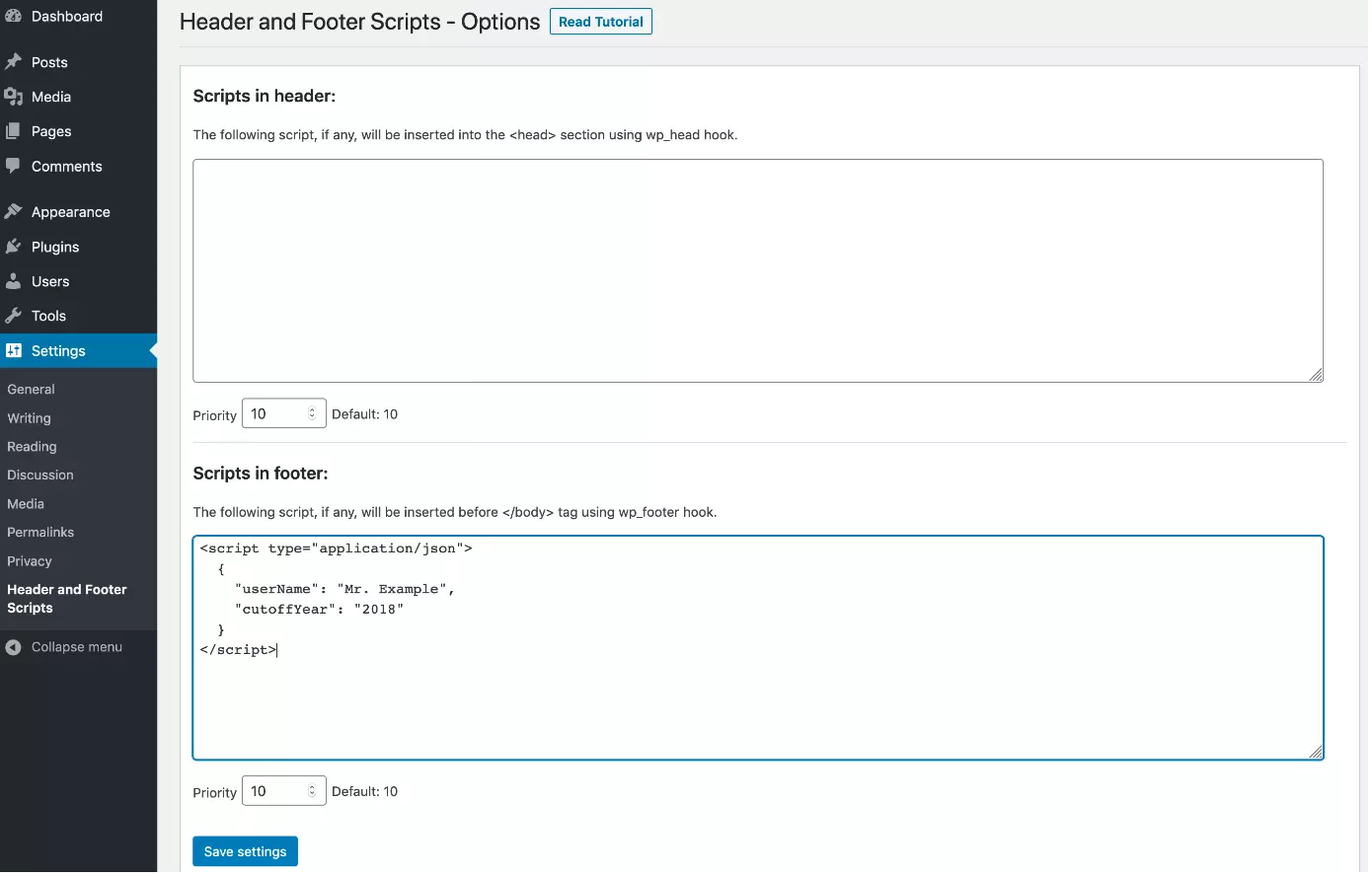The height and width of the screenshot is (877, 1372).
Task: Click the script type="application/json" line
Action: (x=336, y=548)
